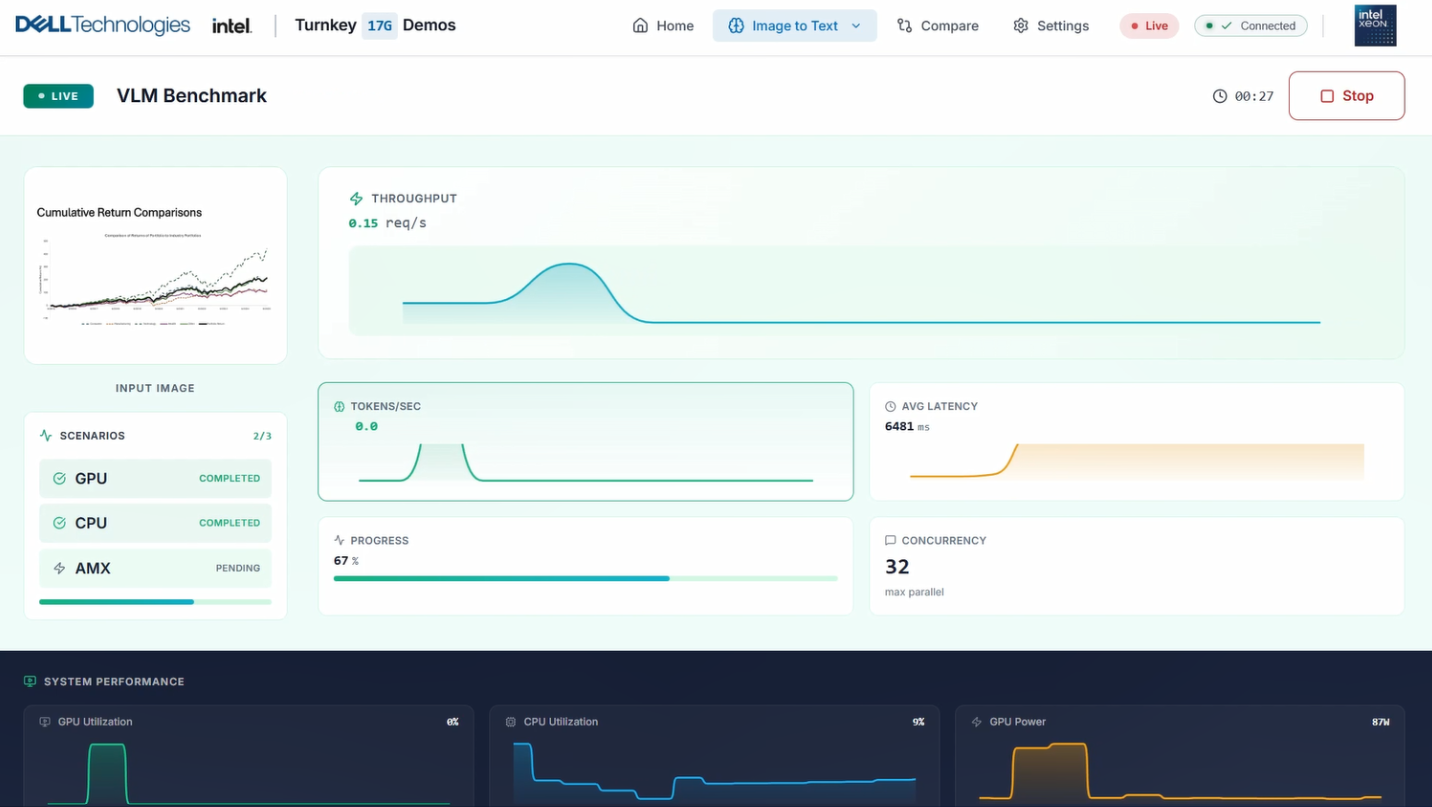This screenshot has width=1432, height=807.
Task: Select the completed GPU scenario checkmark
Action: (x=59, y=479)
